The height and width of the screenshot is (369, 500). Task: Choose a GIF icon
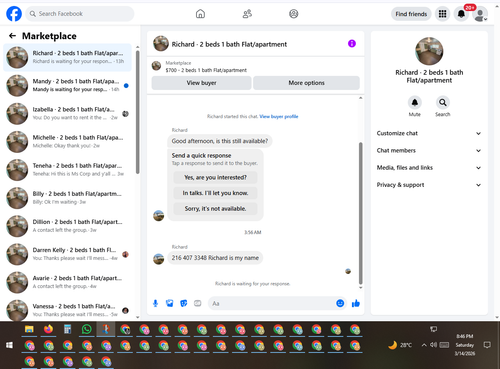[198, 303]
